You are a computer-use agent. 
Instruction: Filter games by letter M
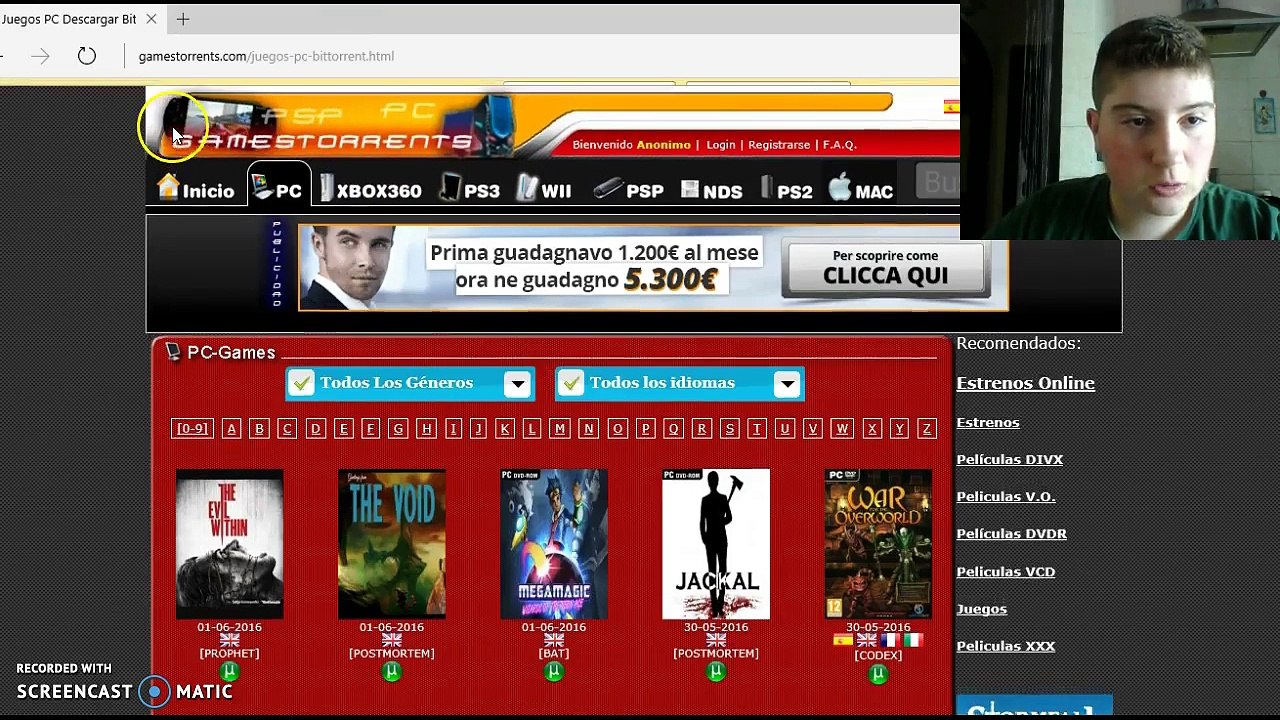tap(560, 428)
